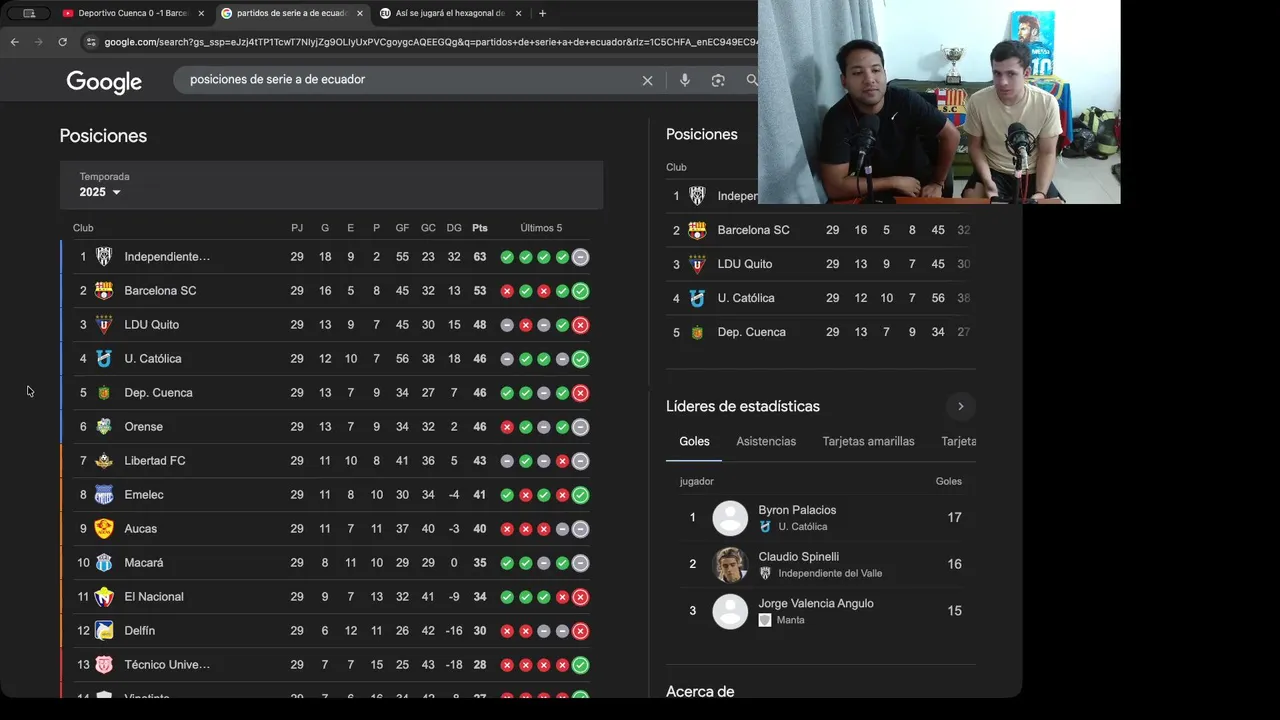Click Delfín team name in standings
Screen dimensions: 1280x720
coord(140,631)
